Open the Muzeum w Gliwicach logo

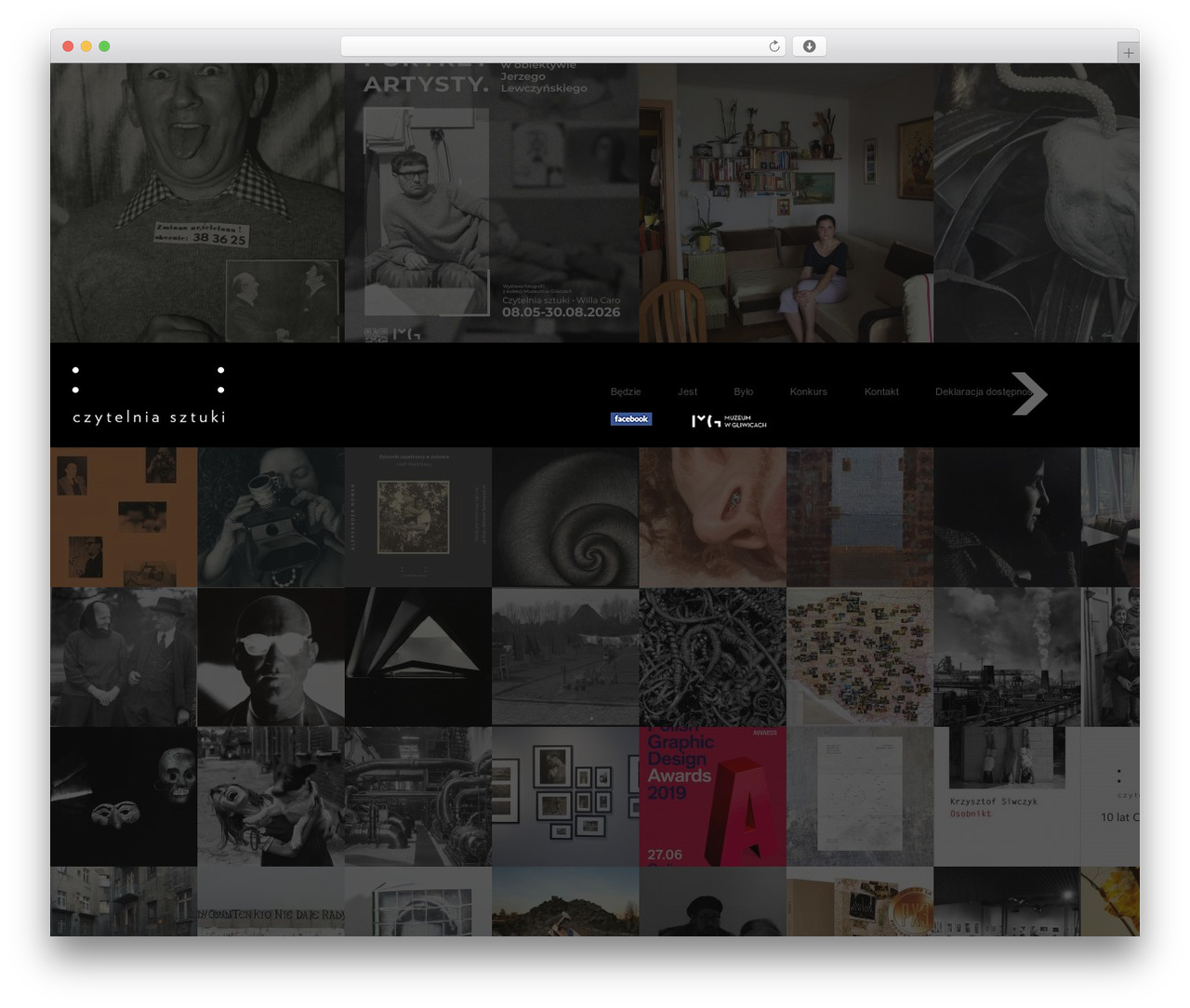click(729, 421)
